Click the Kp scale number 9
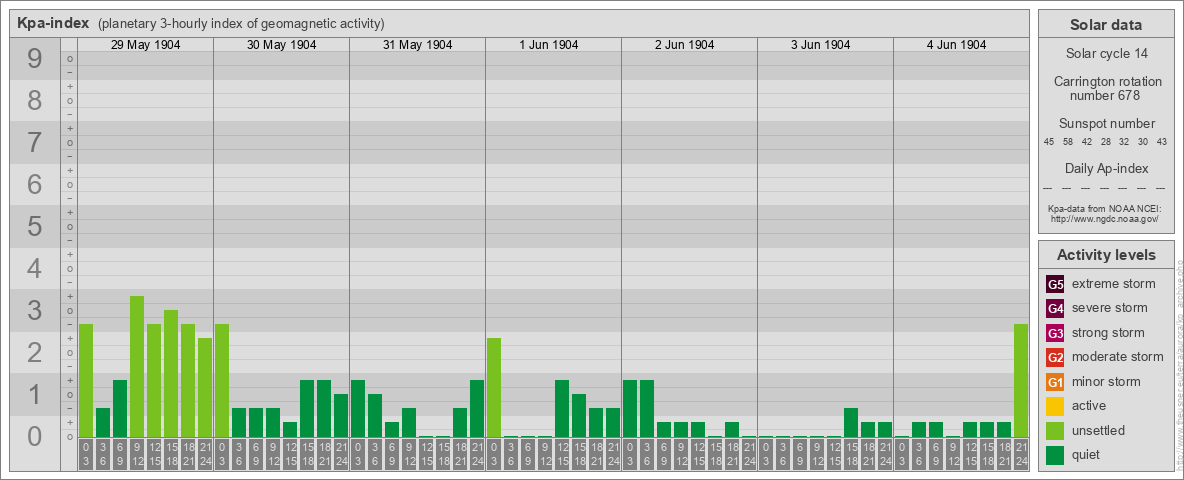1184x480 pixels. tap(35, 59)
